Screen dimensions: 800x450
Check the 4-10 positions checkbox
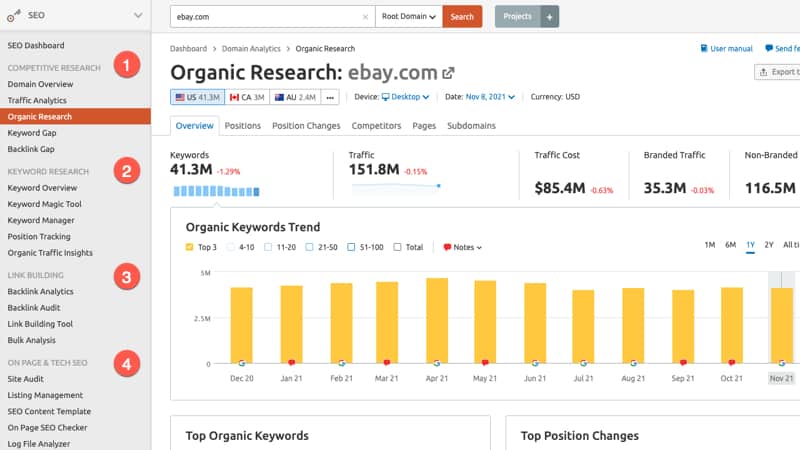pos(231,247)
